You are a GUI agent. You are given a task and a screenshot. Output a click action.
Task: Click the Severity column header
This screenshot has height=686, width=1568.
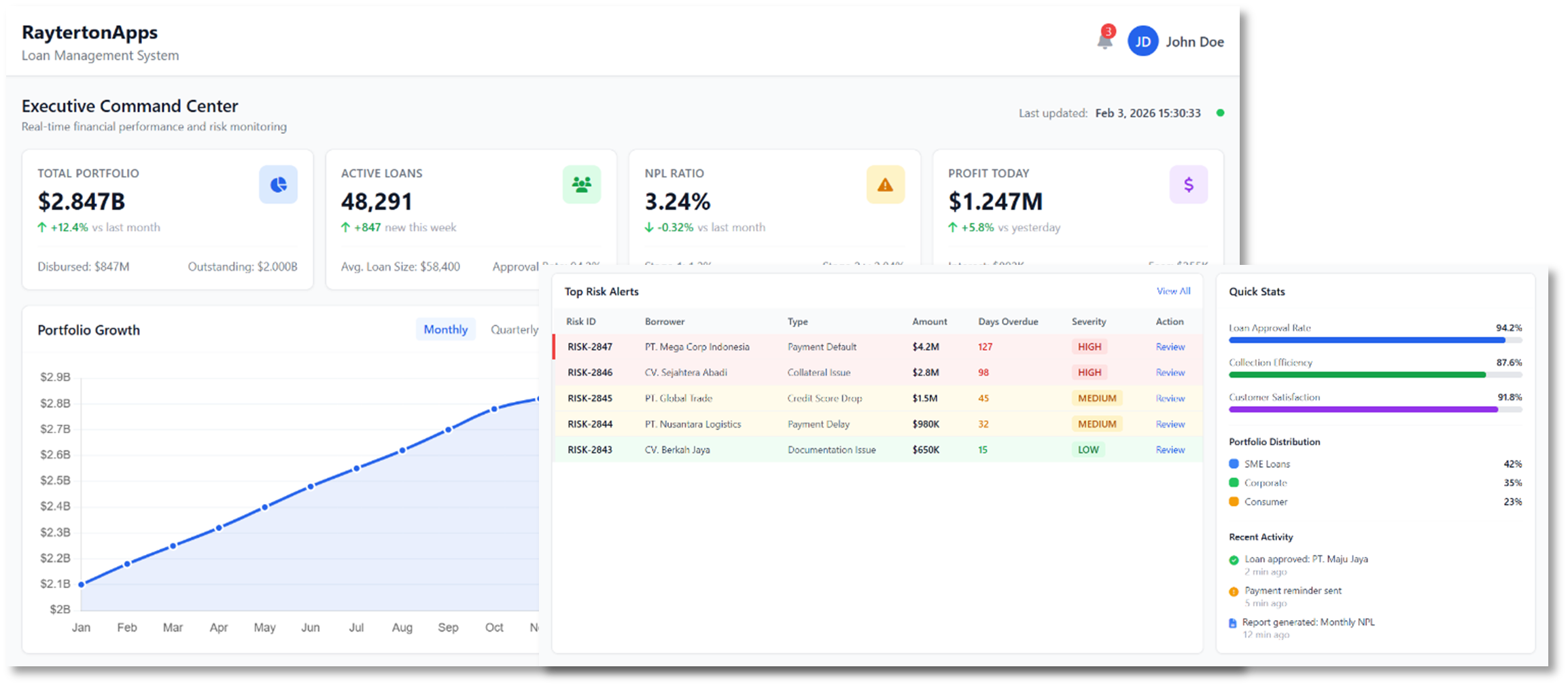[1088, 321]
